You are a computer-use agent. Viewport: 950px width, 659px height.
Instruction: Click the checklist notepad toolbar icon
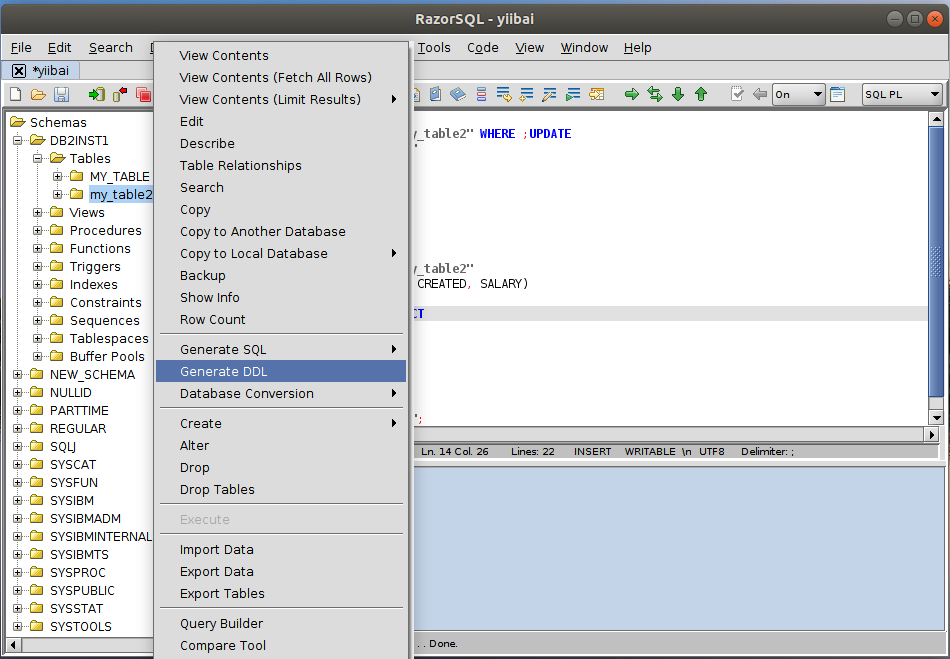point(737,94)
